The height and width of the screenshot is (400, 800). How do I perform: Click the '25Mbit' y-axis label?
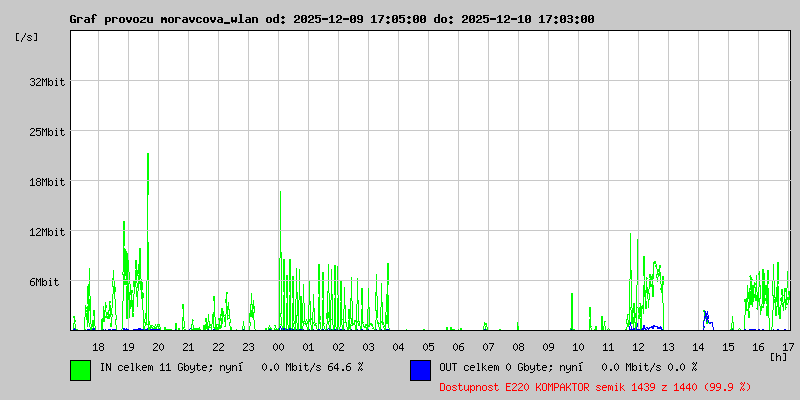47,132
